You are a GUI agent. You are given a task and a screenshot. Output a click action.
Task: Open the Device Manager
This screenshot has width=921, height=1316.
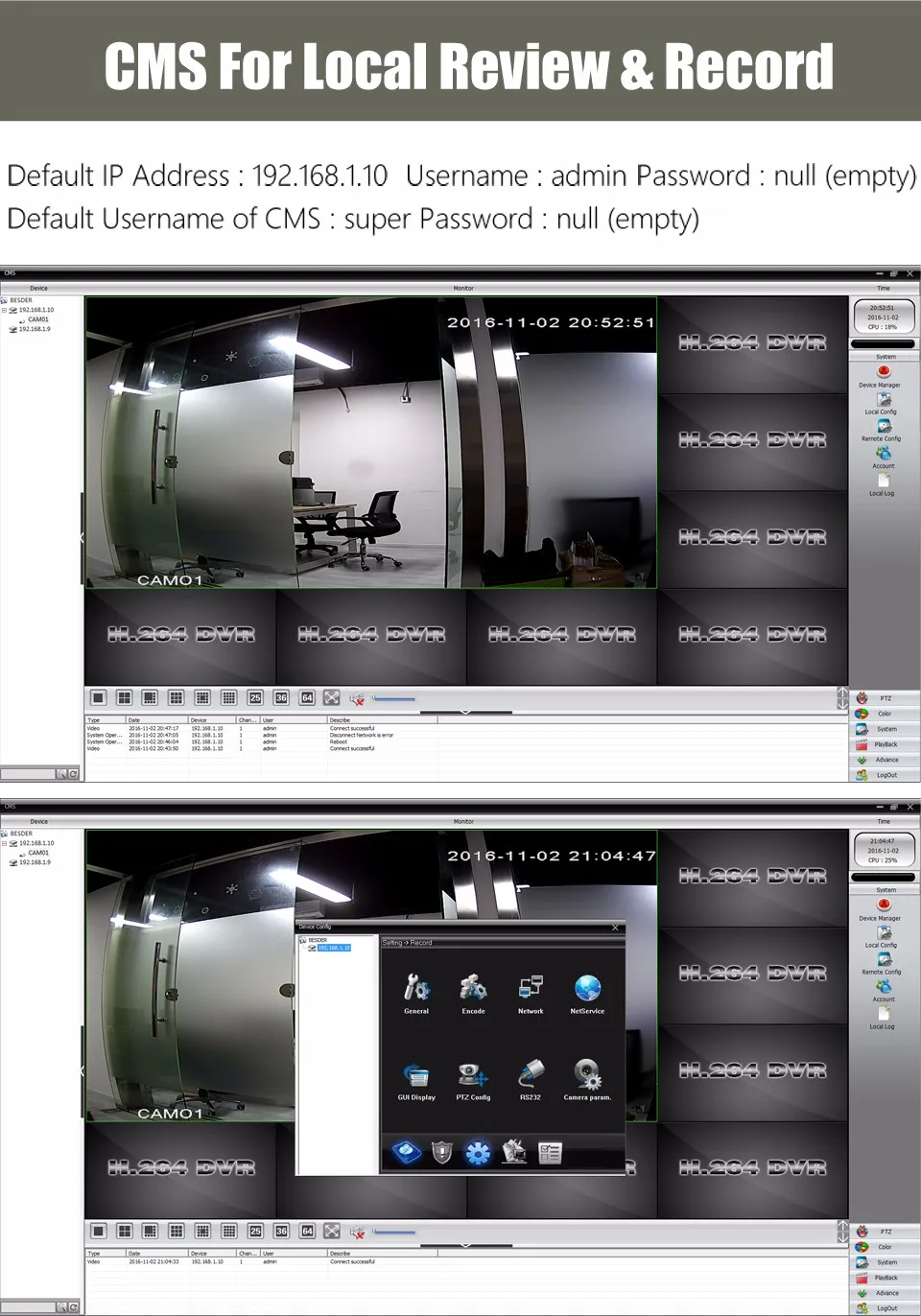(884, 376)
